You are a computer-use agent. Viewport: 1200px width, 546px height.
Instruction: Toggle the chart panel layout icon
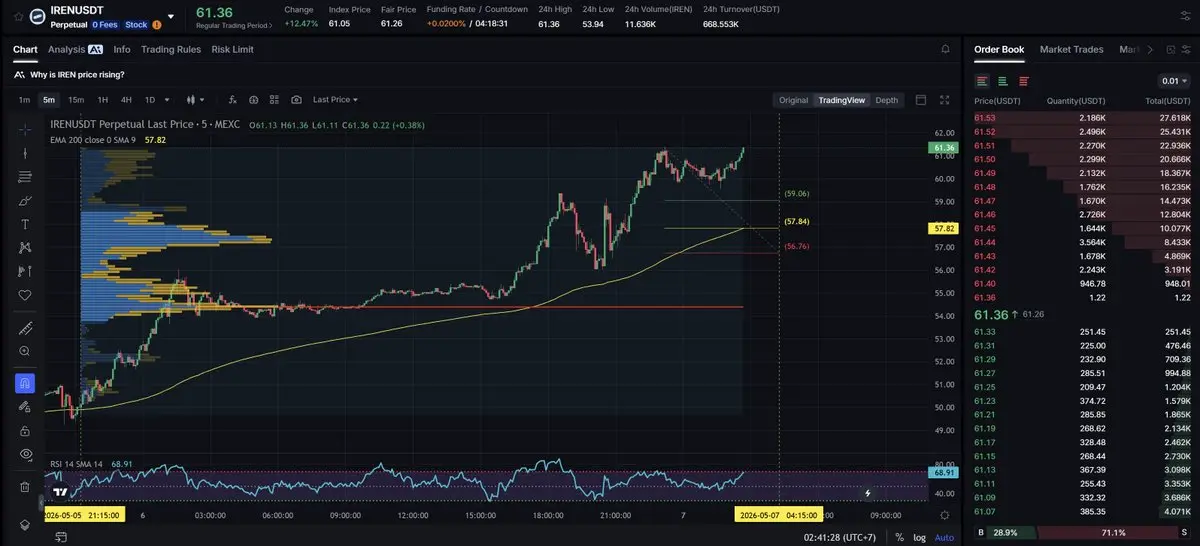[920, 100]
